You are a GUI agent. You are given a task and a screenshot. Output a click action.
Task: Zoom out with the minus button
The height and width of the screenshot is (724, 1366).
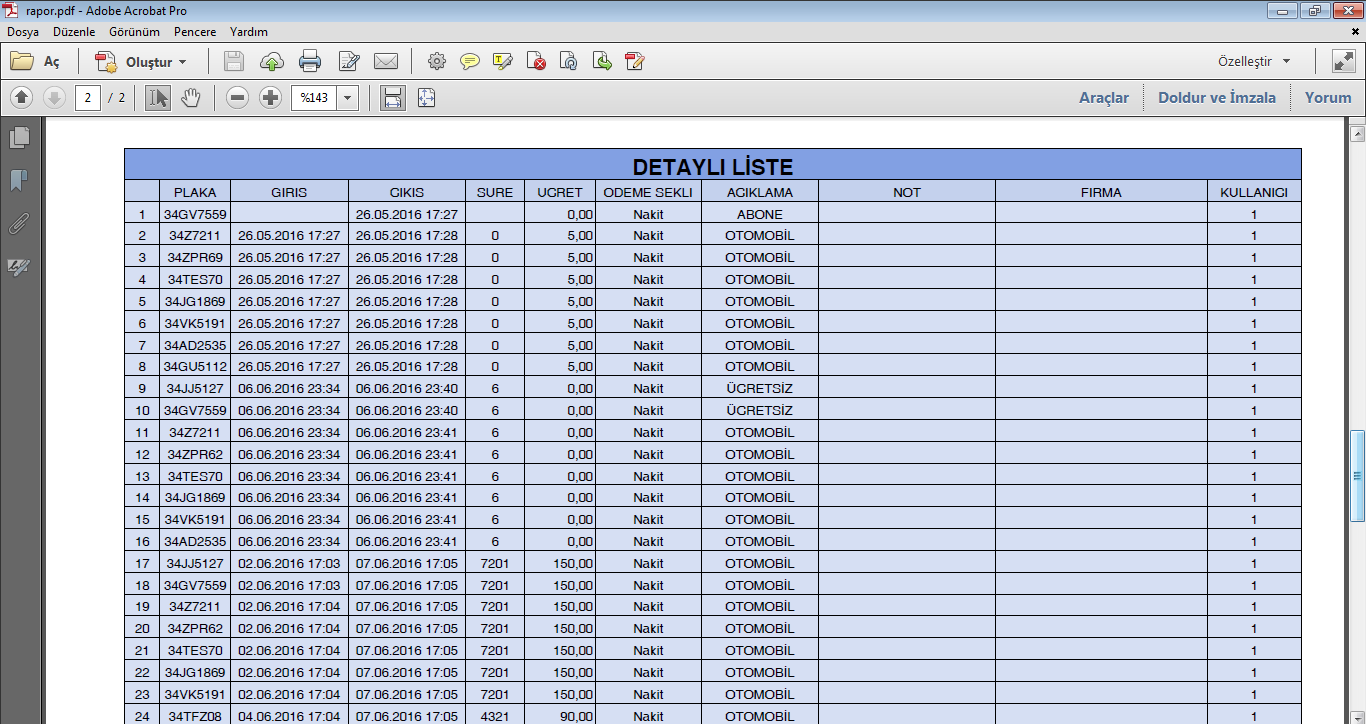click(x=237, y=98)
